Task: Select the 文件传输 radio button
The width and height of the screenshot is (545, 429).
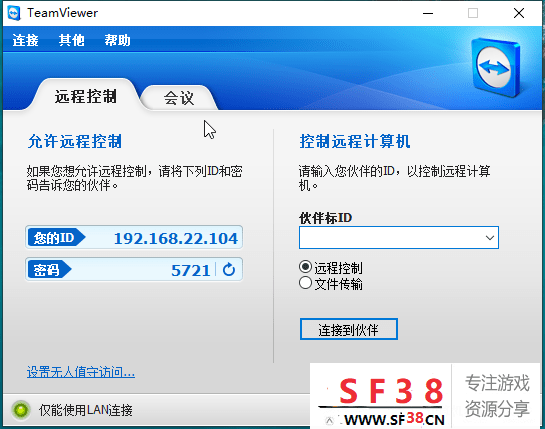Action: [x=305, y=283]
